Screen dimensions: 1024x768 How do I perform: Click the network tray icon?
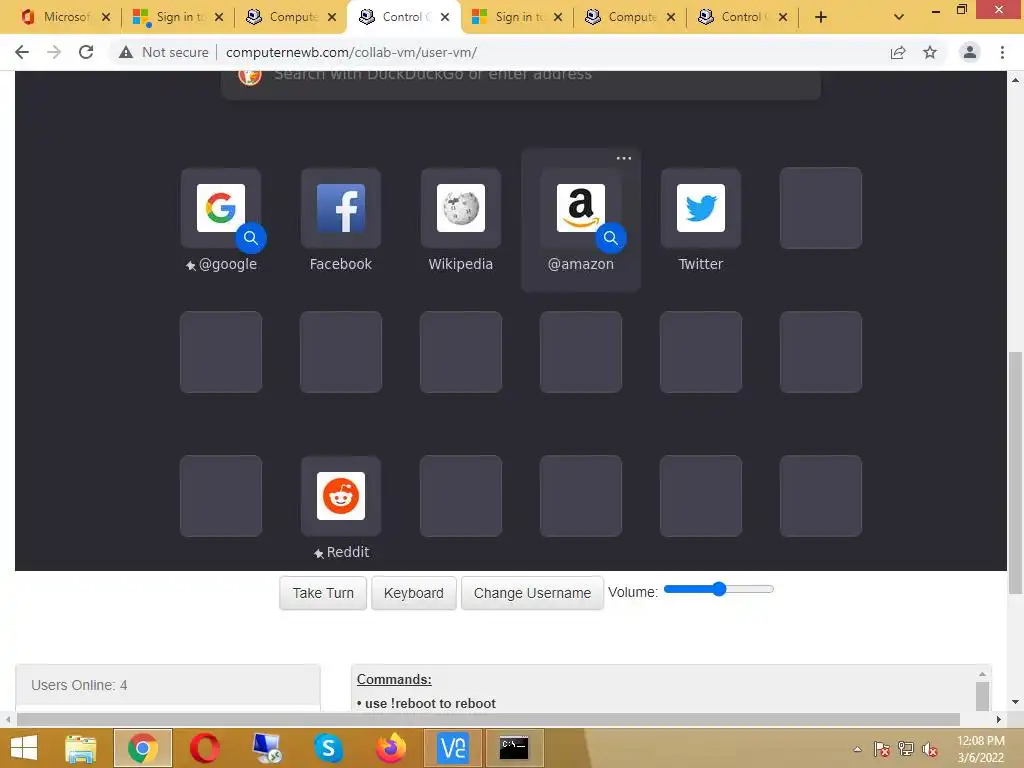906,749
